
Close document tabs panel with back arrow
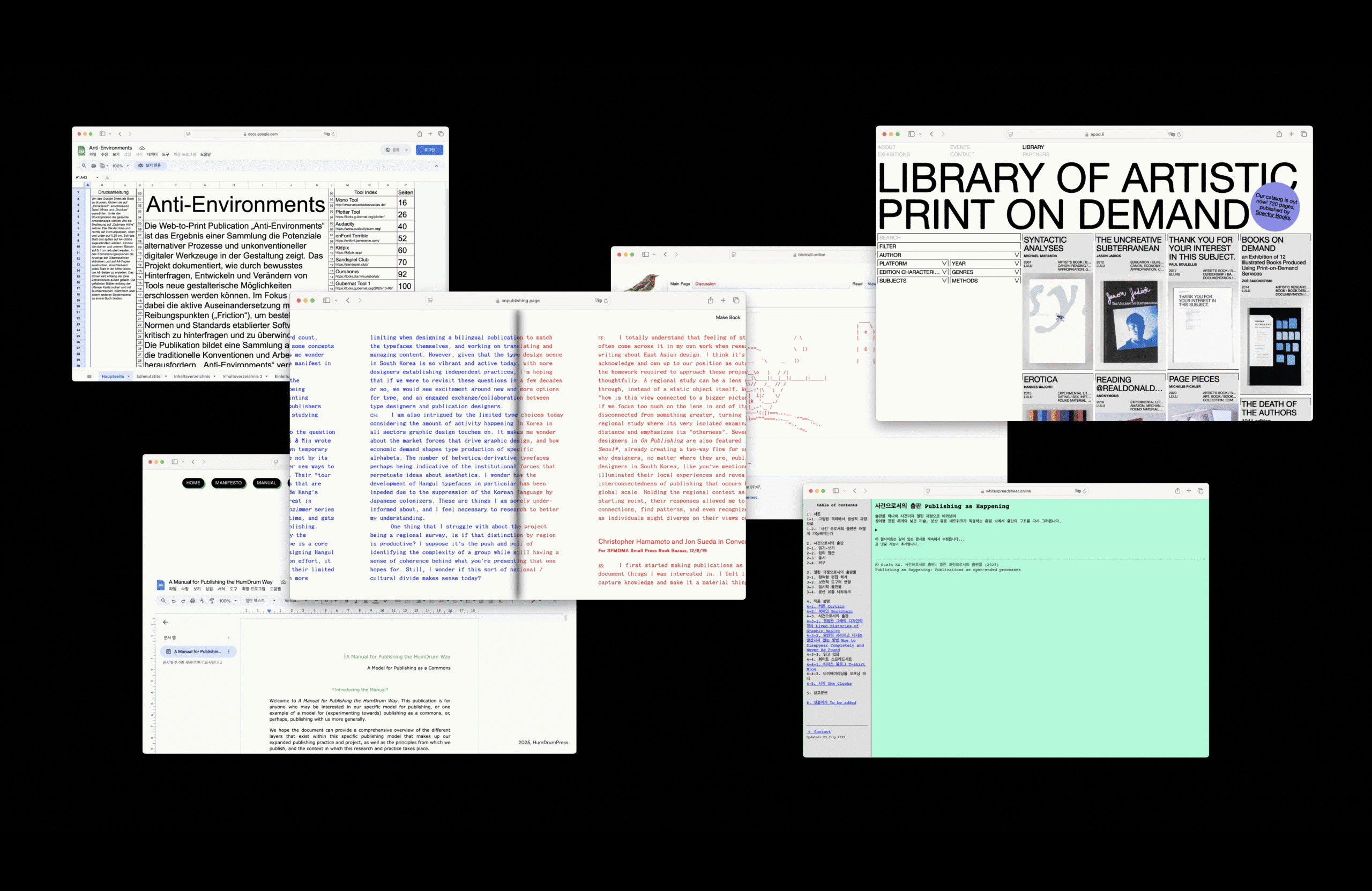point(166,622)
